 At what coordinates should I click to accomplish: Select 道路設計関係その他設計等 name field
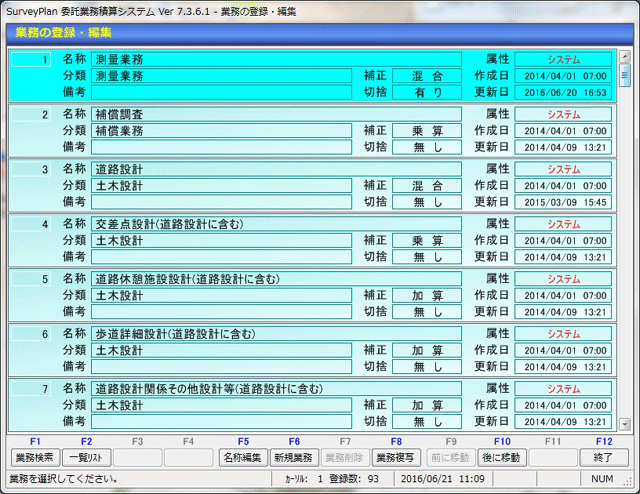tap(276, 389)
